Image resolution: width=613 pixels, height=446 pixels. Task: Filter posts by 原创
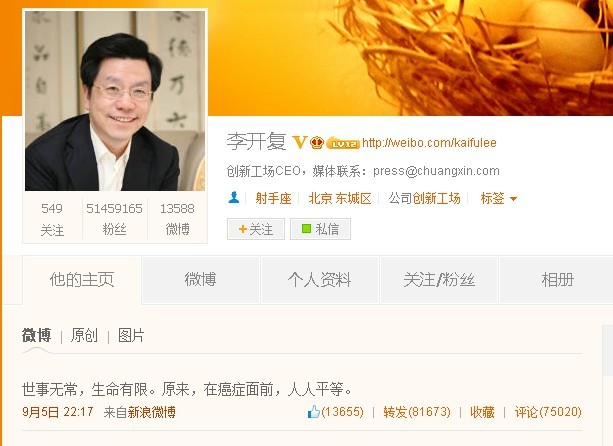(x=84, y=335)
